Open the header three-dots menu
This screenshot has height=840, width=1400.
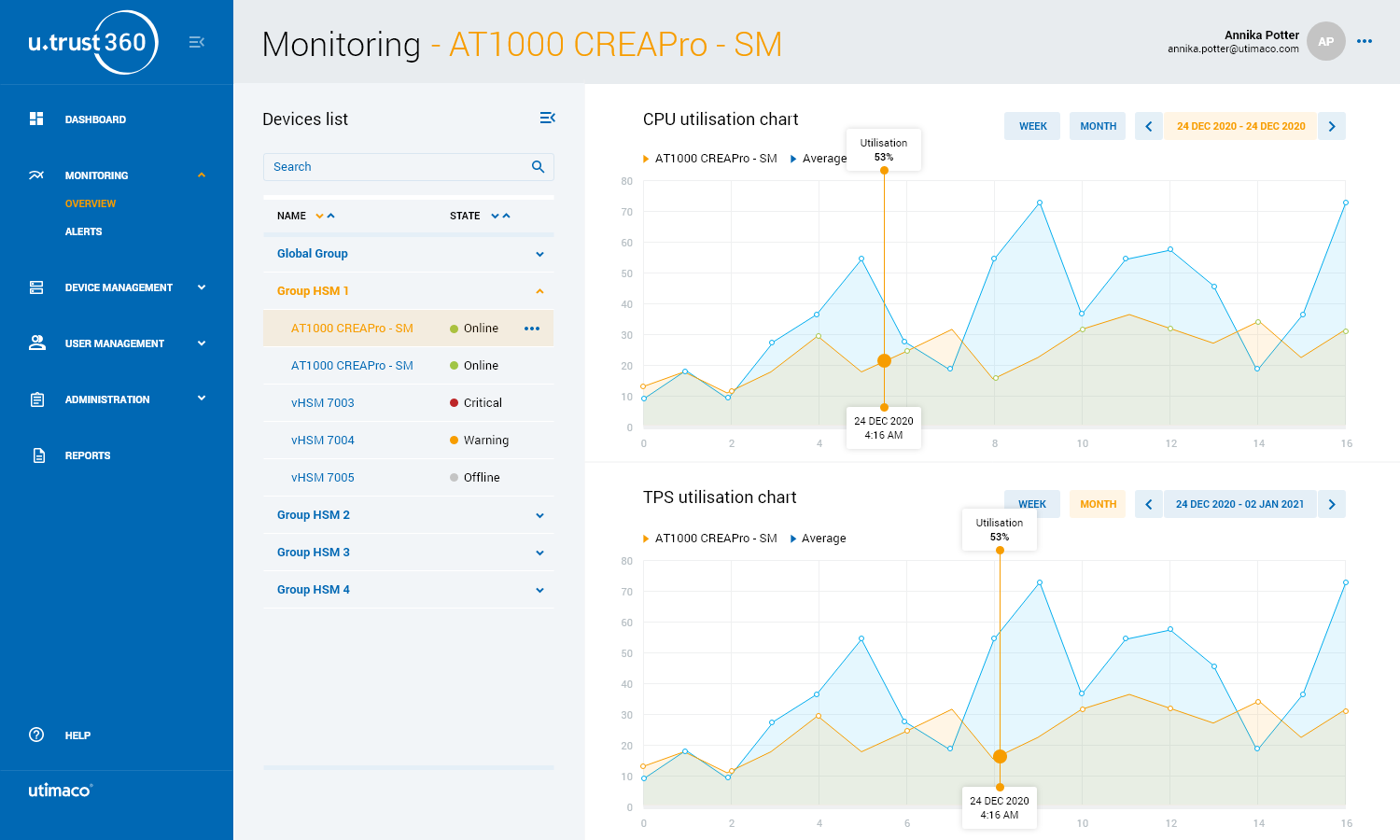point(1365,41)
